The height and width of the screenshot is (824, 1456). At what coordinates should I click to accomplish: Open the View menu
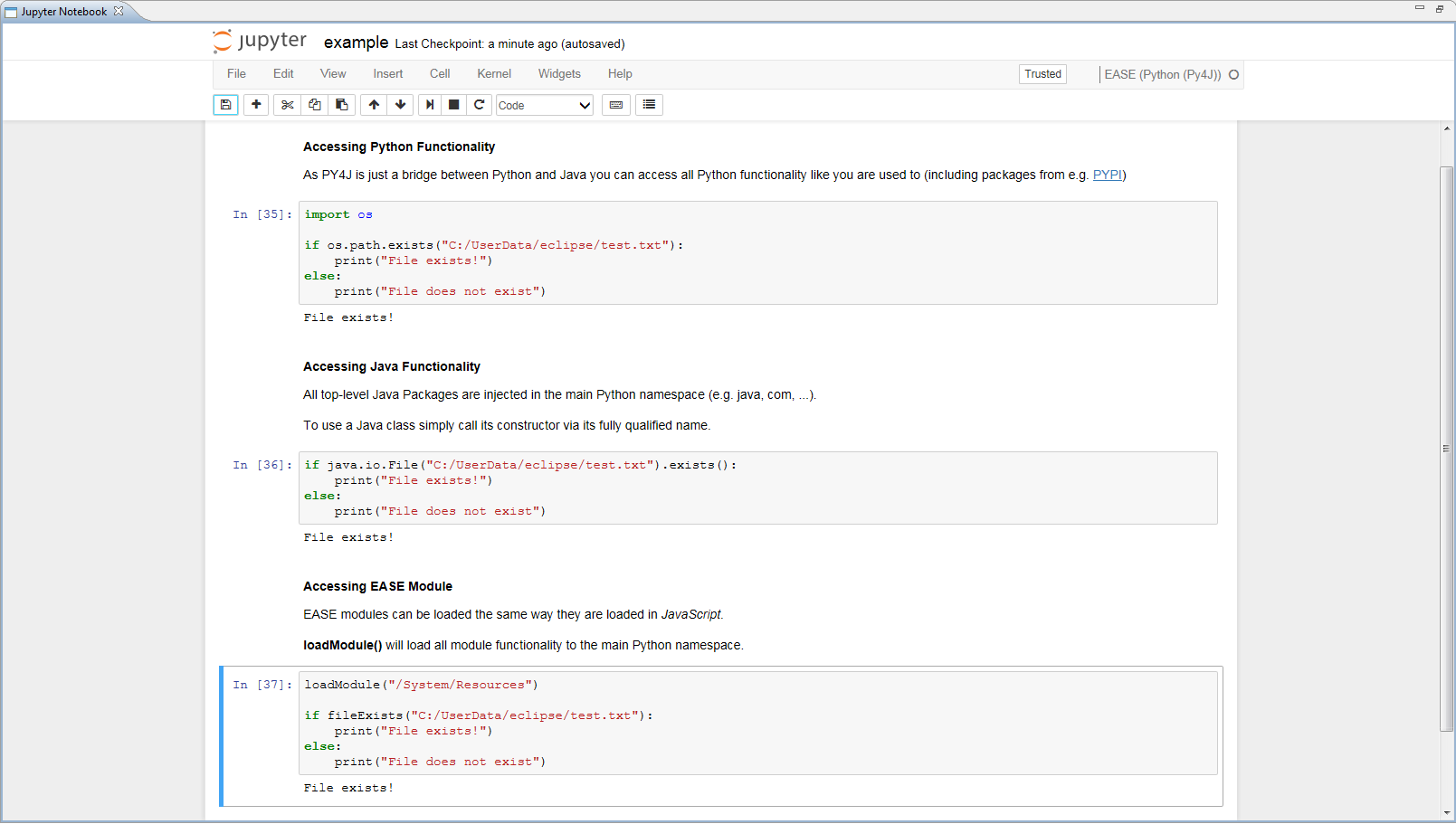point(333,74)
